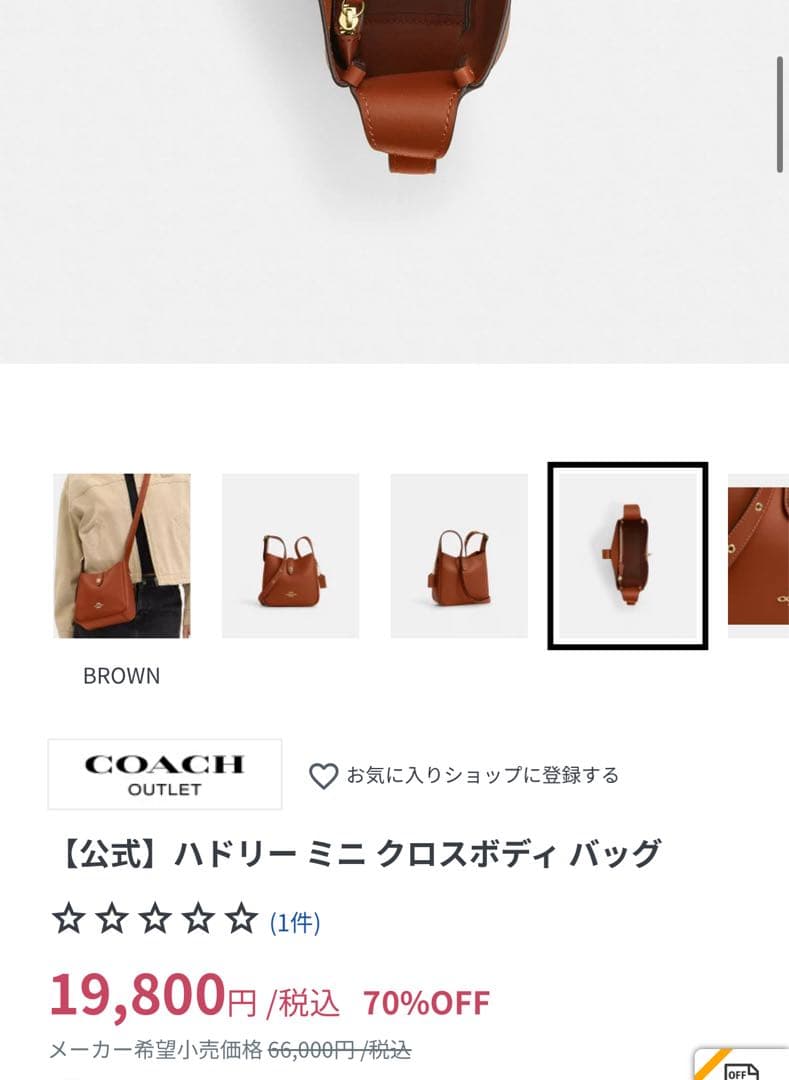Tap the heart icon to favorite shop

tap(323, 776)
